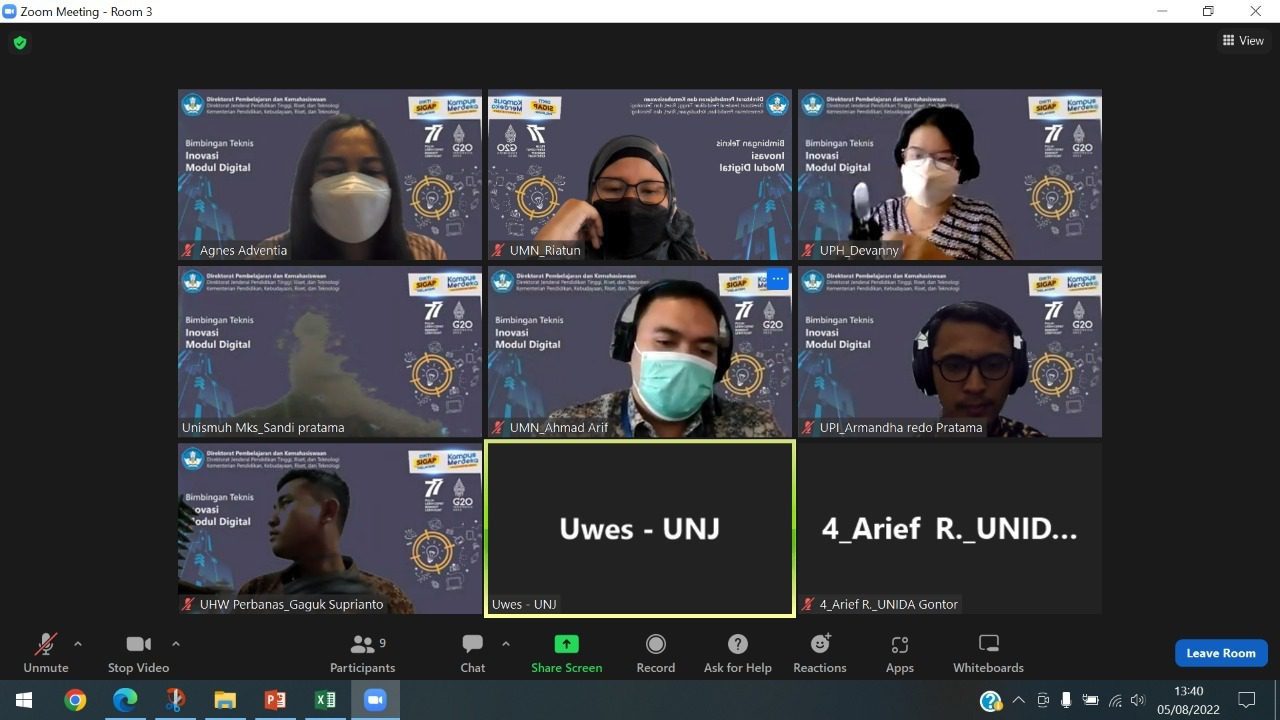
Task: Open the Chat panel
Action: coord(472,653)
